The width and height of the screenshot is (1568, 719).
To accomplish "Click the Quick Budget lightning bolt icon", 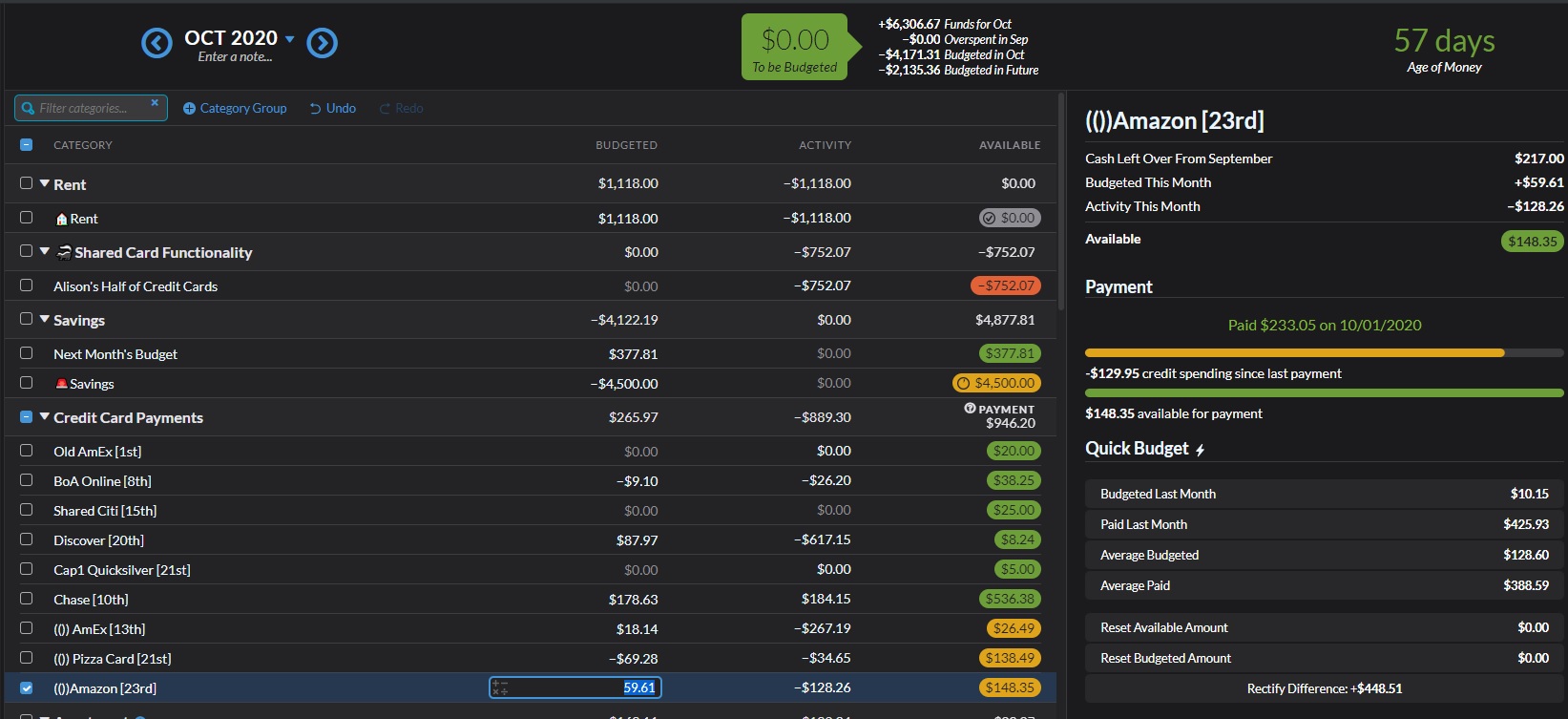I will (x=1201, y=450).
